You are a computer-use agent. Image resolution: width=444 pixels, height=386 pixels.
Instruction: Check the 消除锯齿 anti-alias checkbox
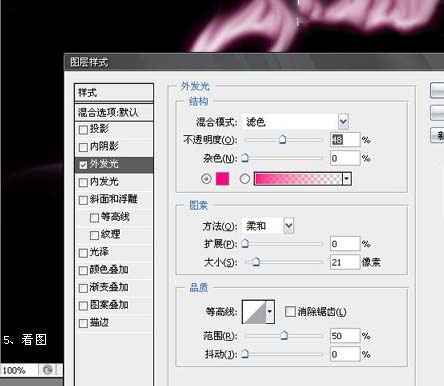pos(290,312)
